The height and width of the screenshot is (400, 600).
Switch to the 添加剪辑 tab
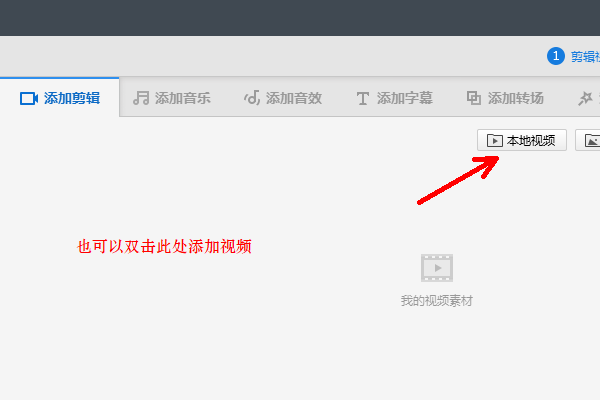[x=60, y=98]
